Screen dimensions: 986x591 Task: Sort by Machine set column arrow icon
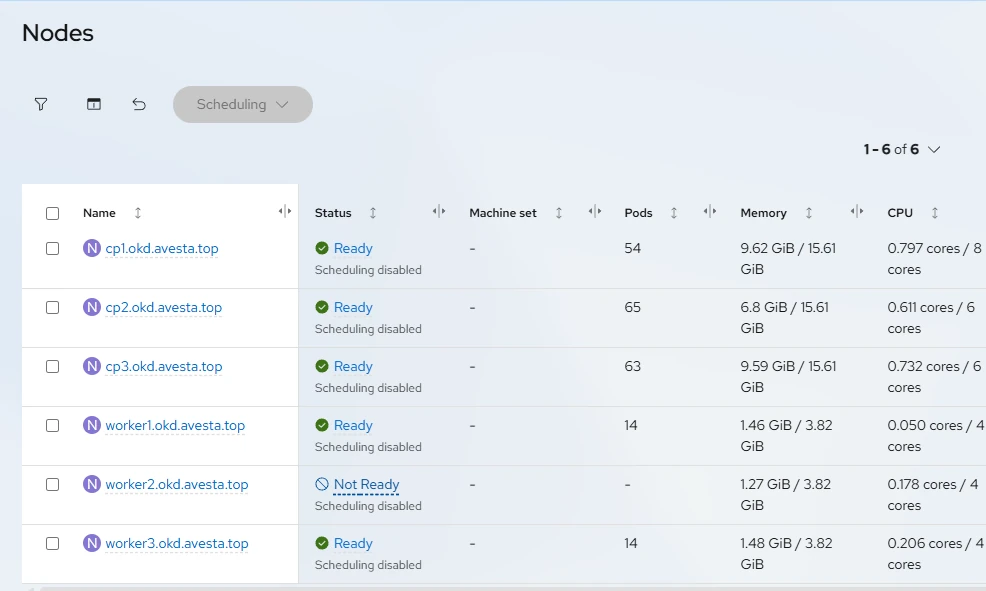[558, 213]
